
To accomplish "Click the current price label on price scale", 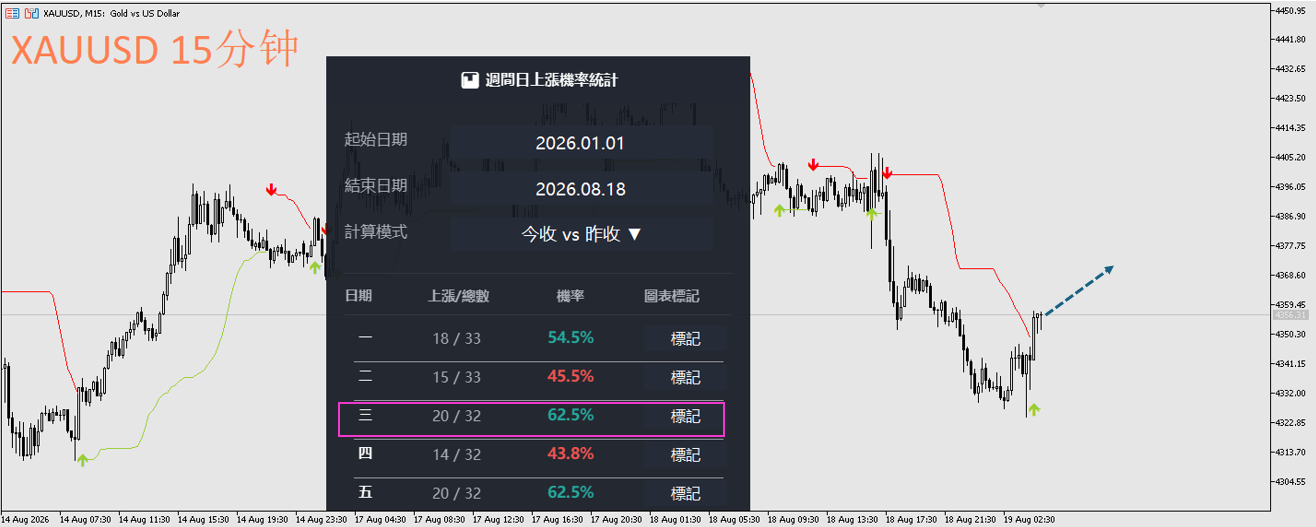I will (1287, 315).
